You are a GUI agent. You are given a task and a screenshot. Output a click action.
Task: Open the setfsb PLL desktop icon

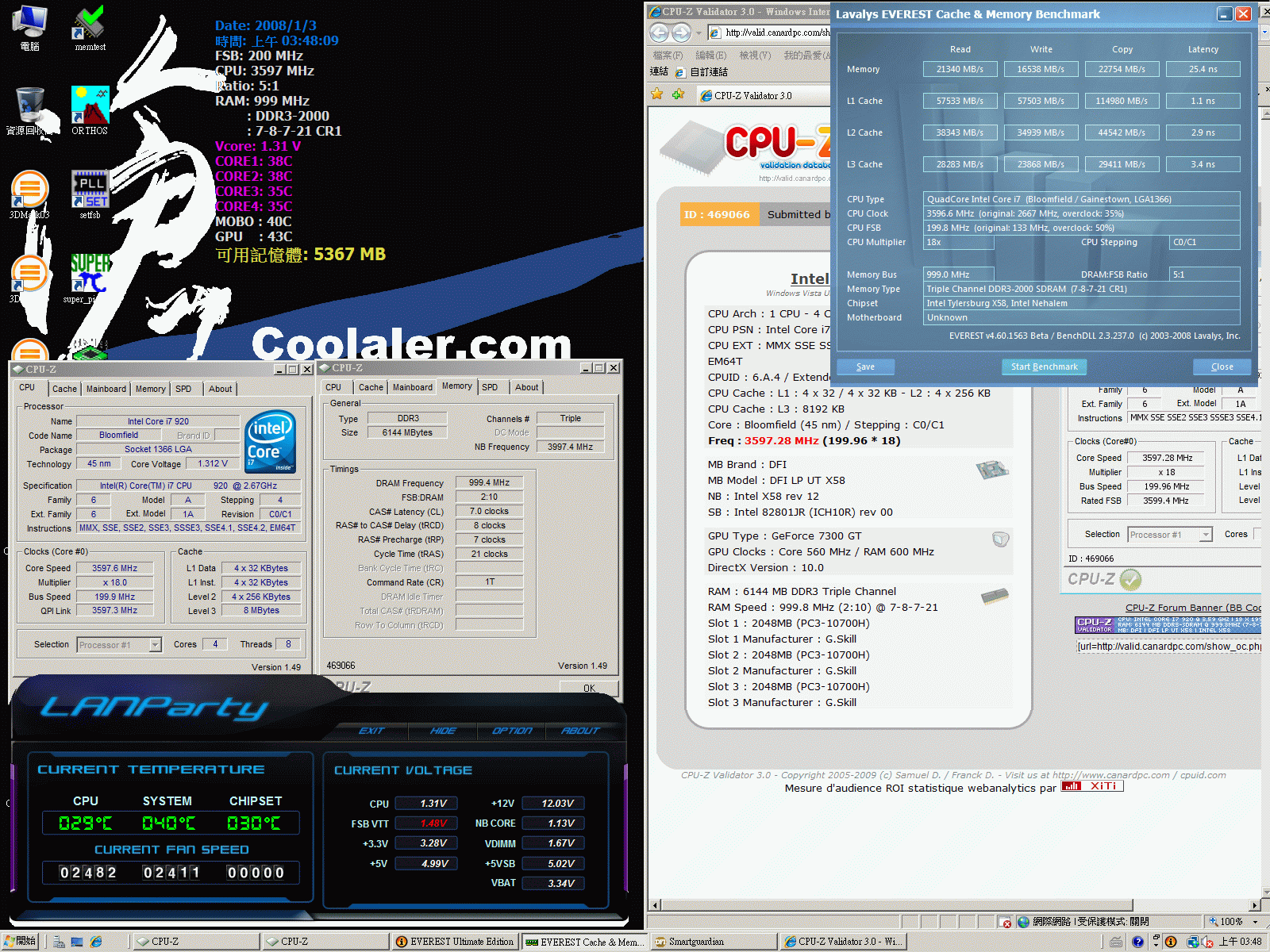[90, 194]
